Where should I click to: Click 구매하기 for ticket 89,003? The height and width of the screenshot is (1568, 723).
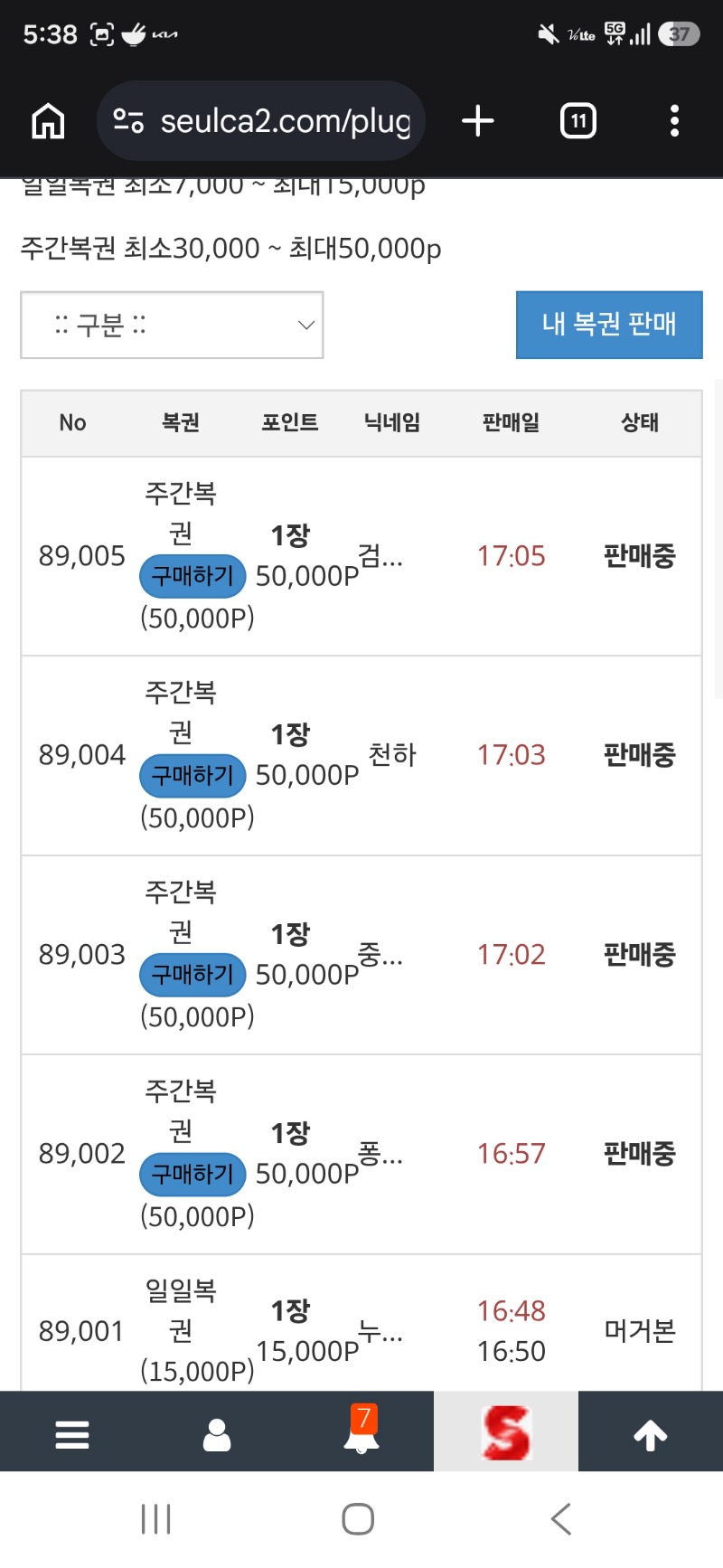192,975
